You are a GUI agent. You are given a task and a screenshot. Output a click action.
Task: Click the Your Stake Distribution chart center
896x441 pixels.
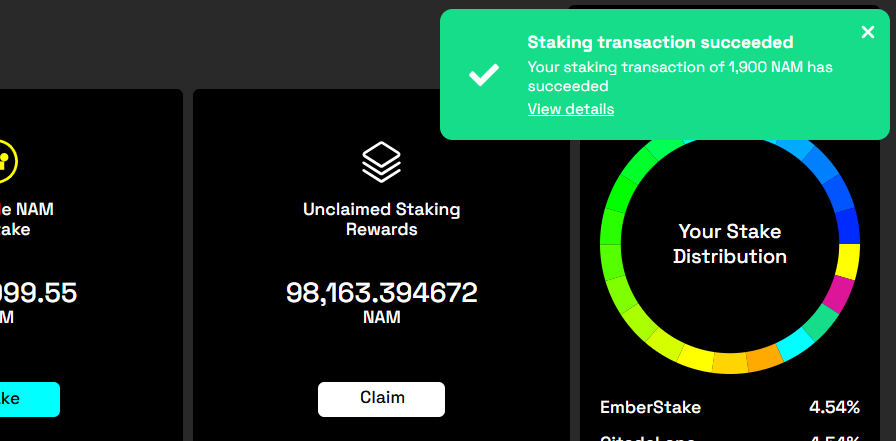730,244
